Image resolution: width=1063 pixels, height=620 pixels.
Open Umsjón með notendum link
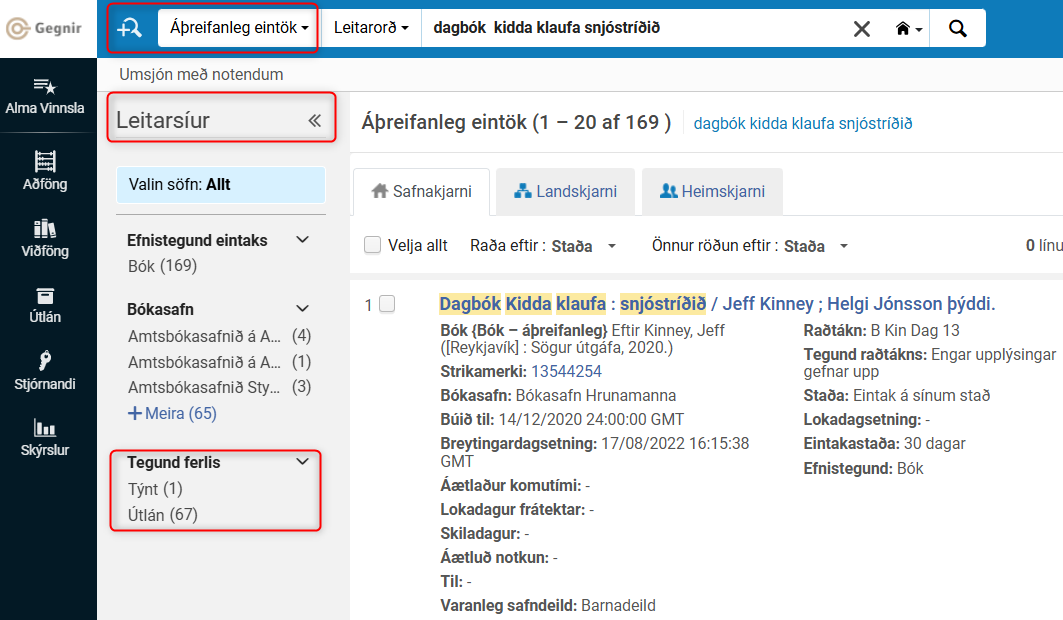click(x=201, y=75)
